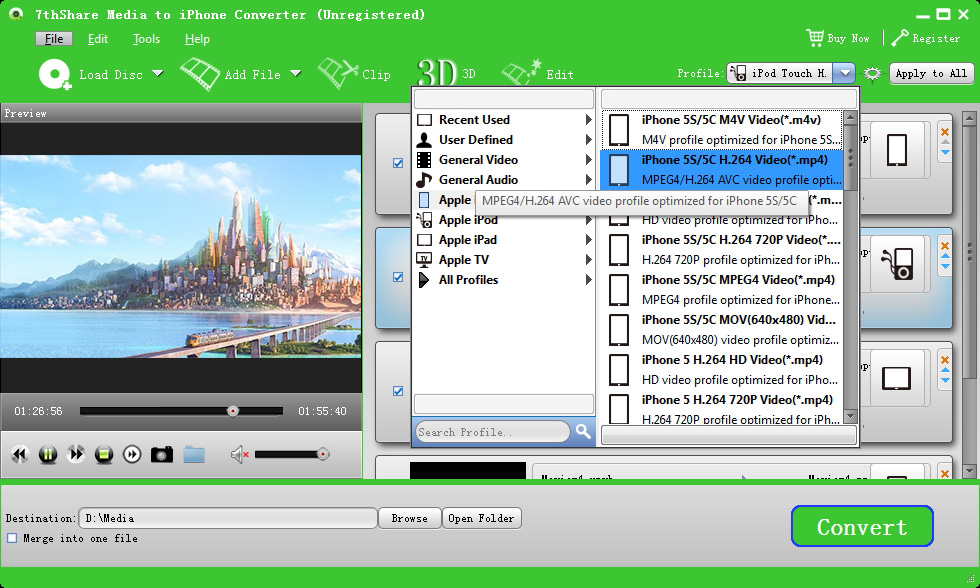Viewport: 980px width, 588px height.
Task: Choose iPhone 5 H.264 720P Video profile
Action: point(722,408)
